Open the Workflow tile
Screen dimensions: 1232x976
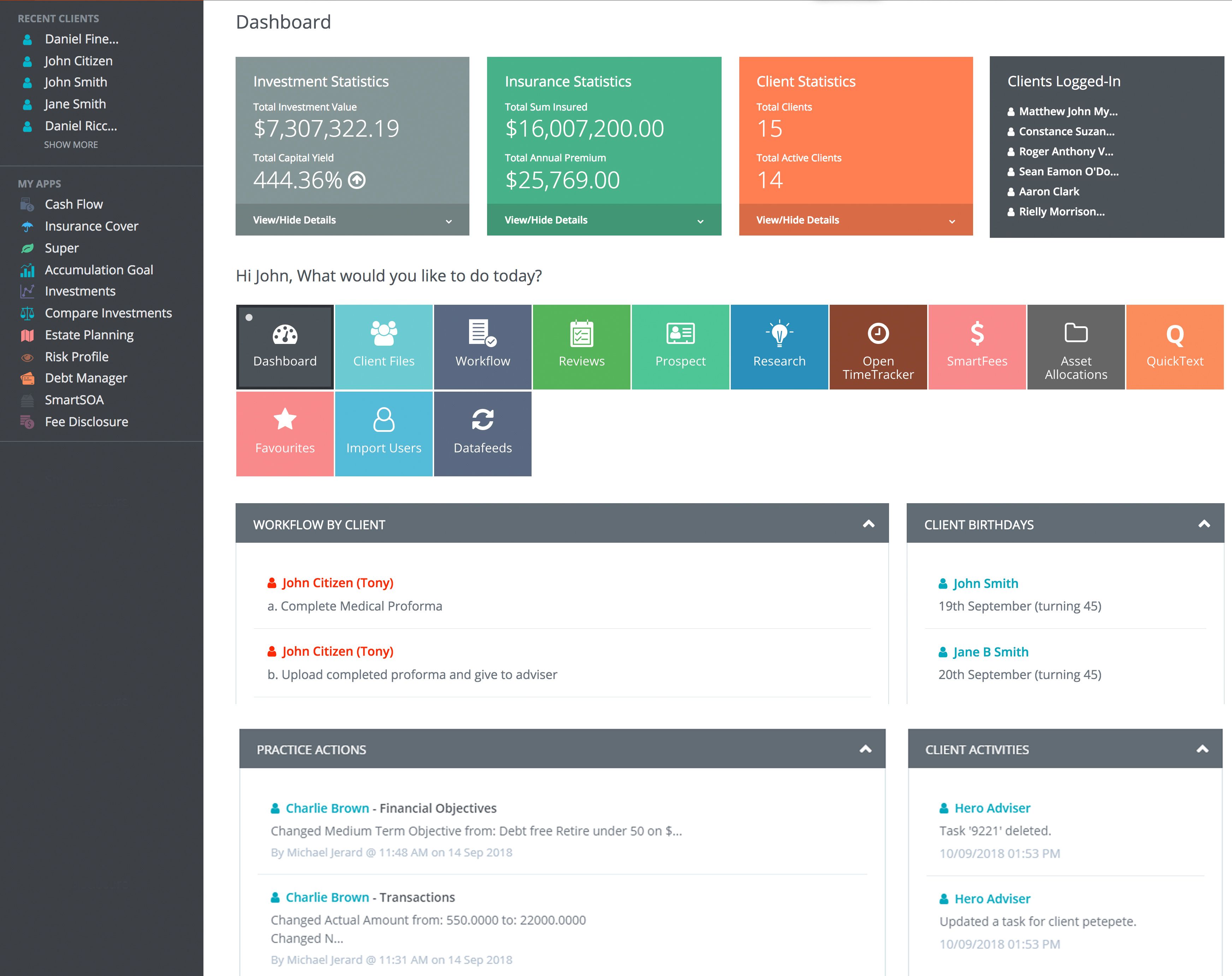pyautogui.click(x=482, y=347)
